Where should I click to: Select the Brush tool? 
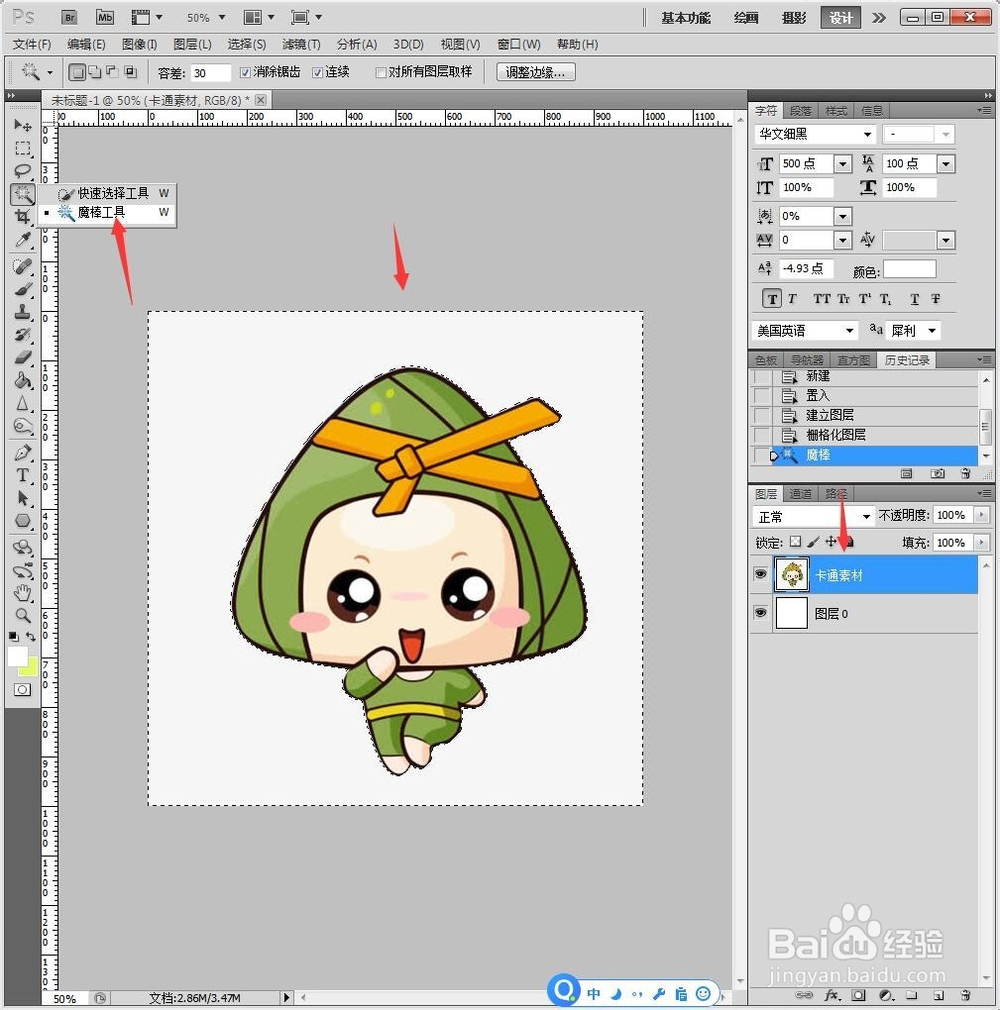point(23,289)
